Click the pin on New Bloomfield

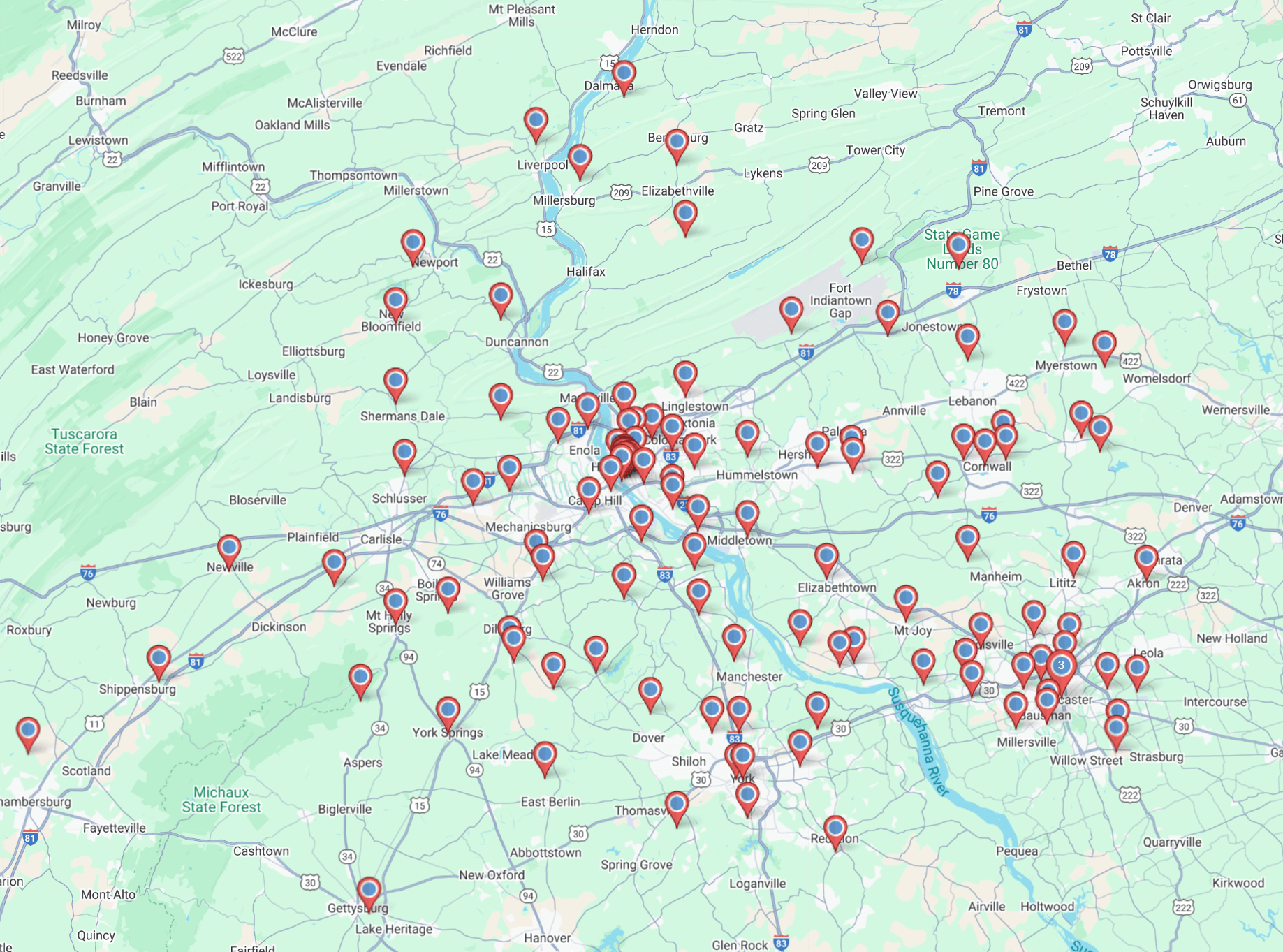click(x=395, y=302)
